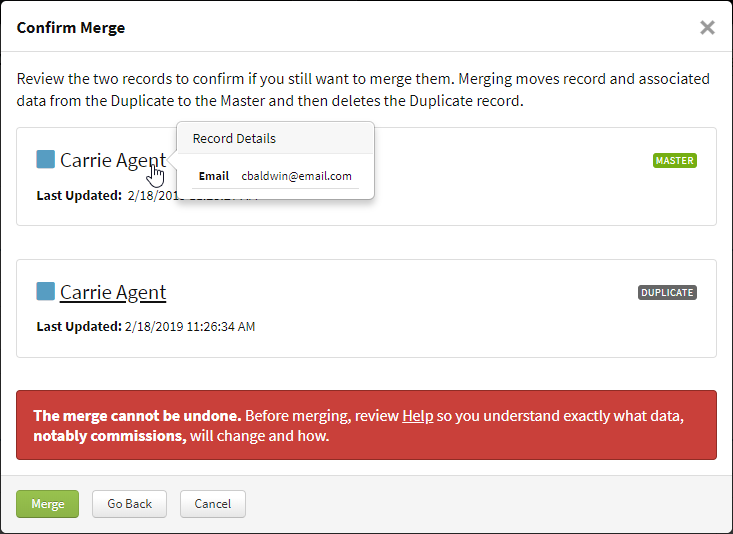Click the green MASTER badge
733x534 pixels.
(x=675, y=160)
